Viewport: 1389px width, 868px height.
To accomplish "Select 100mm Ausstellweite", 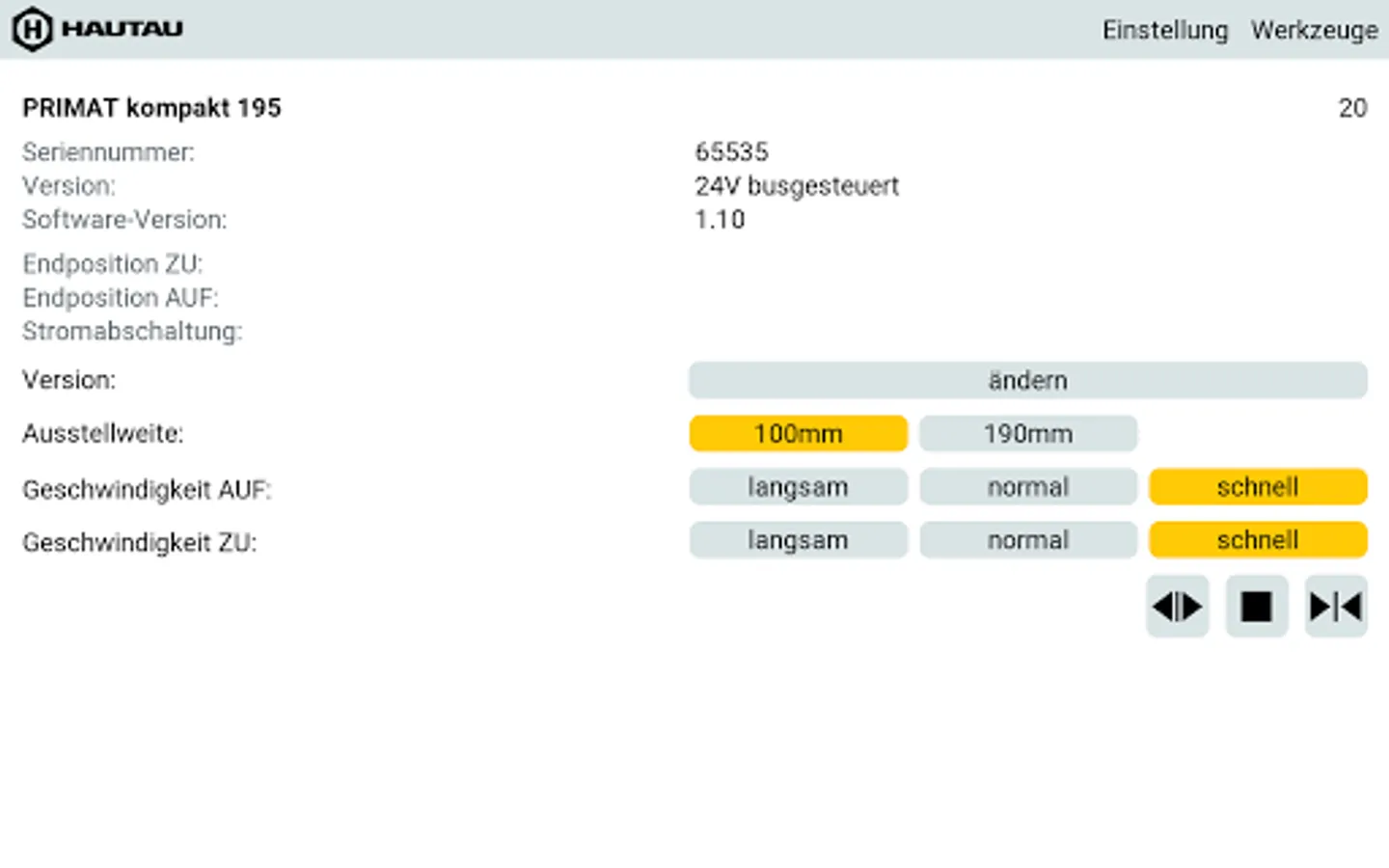I will (799, 434).
